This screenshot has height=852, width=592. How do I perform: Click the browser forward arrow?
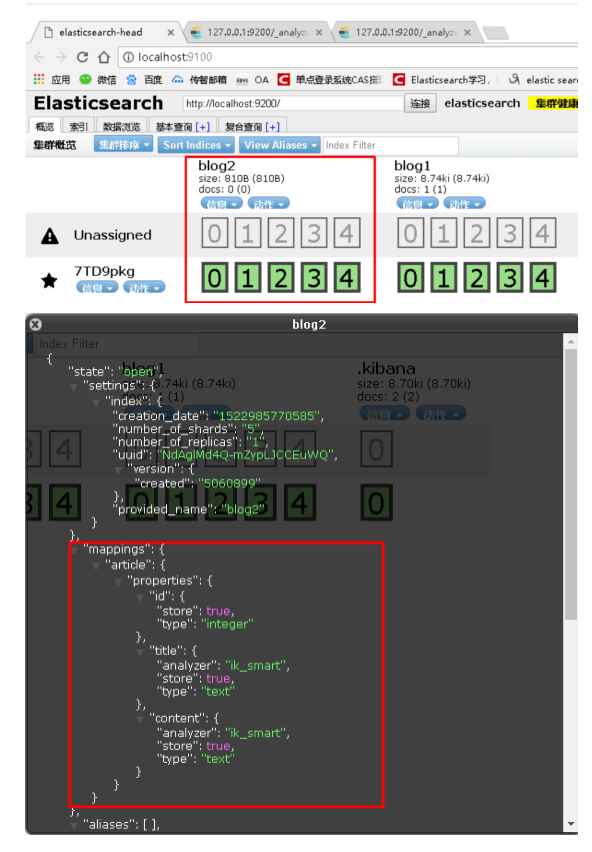pyautogui.click(x=60, y=57)
